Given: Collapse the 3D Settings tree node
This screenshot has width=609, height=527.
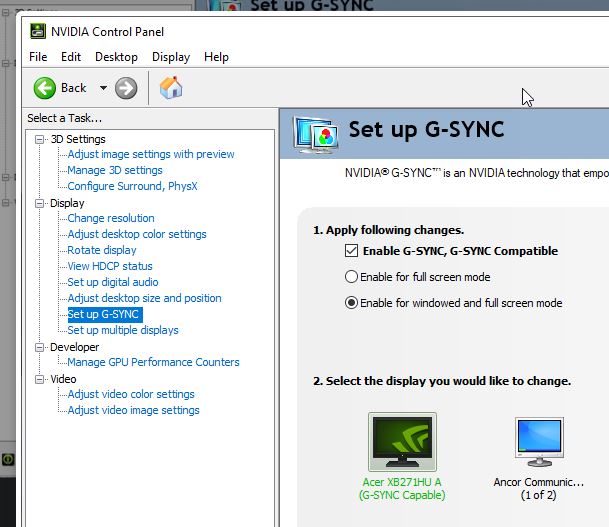Looking at the screenshot, I should click(39, 139).
